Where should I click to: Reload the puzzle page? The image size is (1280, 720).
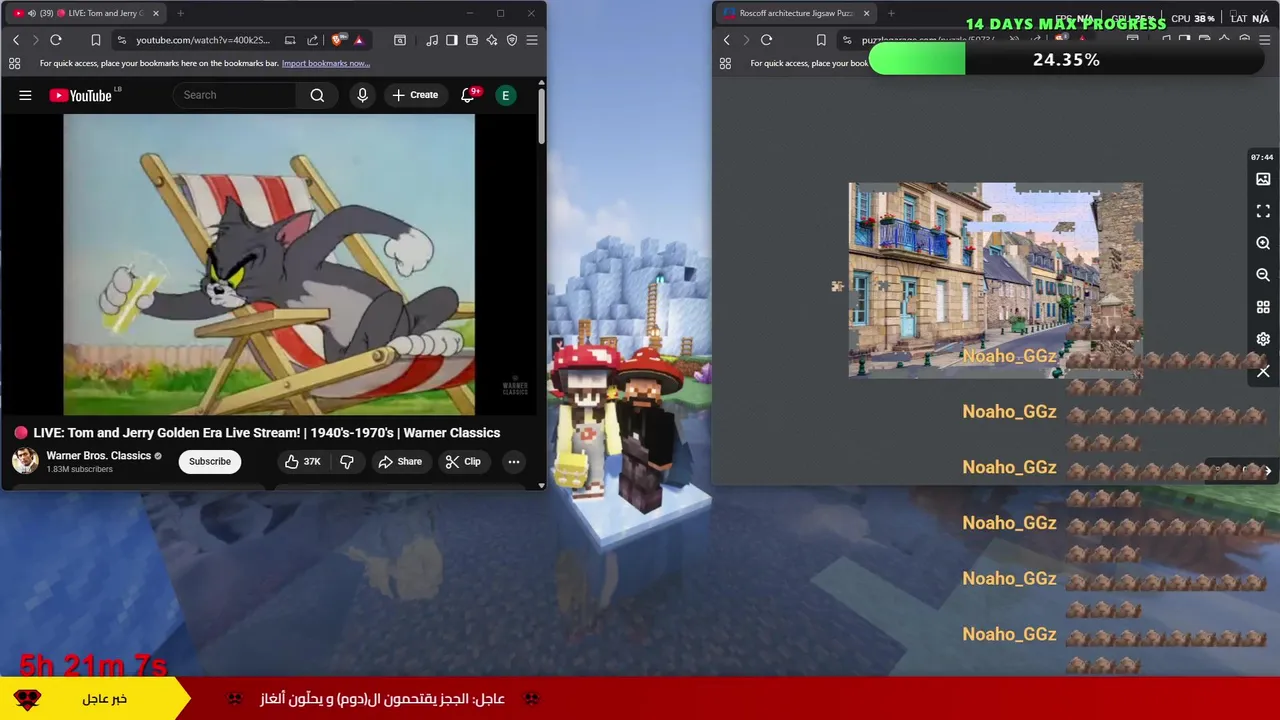pos(766,40)
